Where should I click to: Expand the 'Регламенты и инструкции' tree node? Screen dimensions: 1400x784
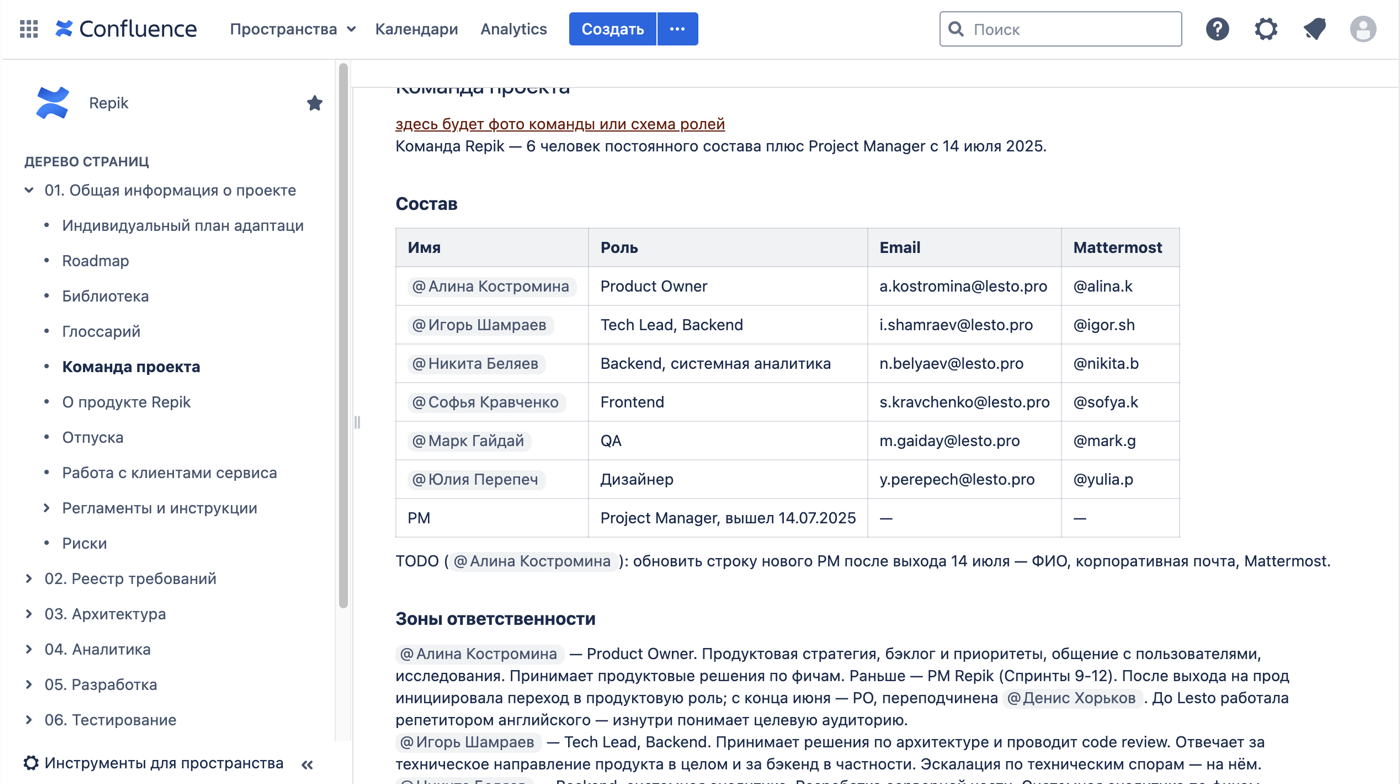(x=47, y=508)
